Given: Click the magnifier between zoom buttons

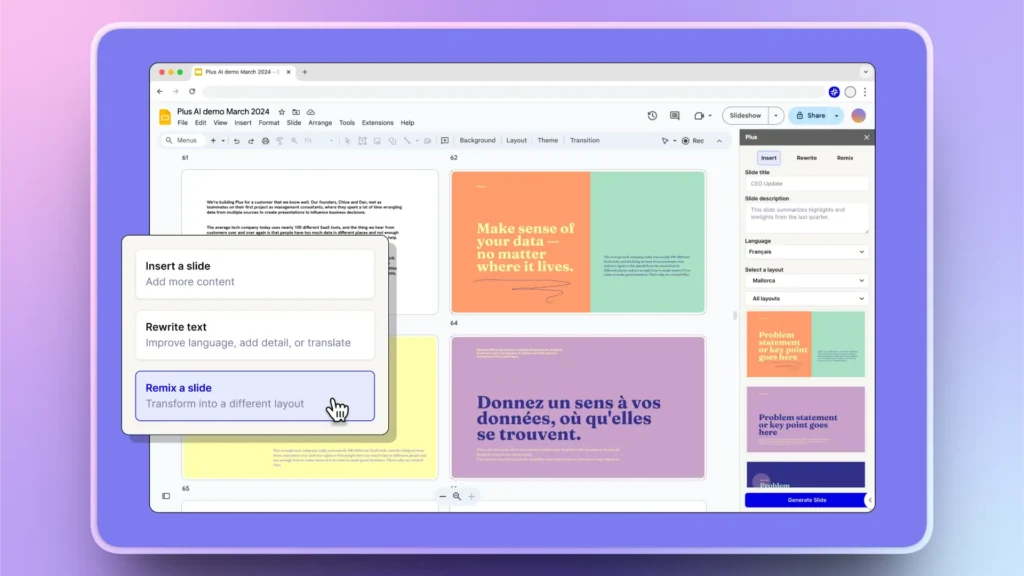Looking at the screenshot, I should pyautogui.click(x=457, y=496).
